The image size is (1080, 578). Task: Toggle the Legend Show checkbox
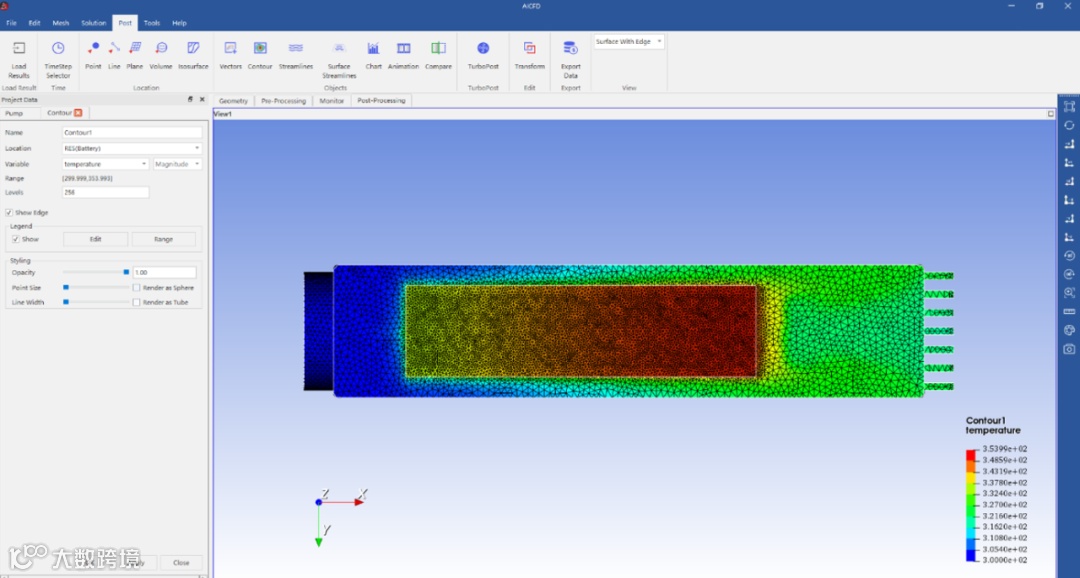coord(16,239)
